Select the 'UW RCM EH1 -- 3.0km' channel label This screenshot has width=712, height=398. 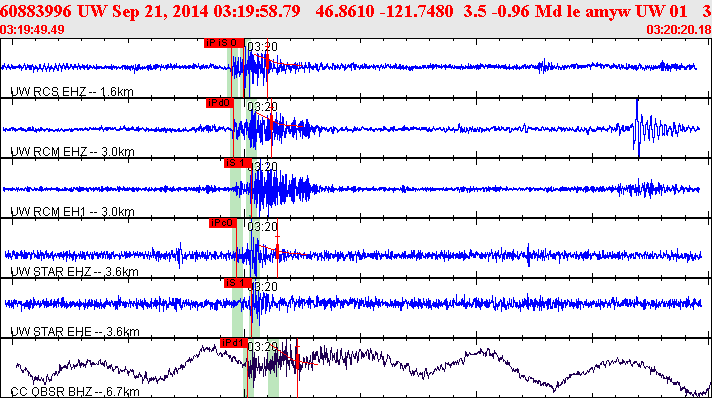point(72,212)
